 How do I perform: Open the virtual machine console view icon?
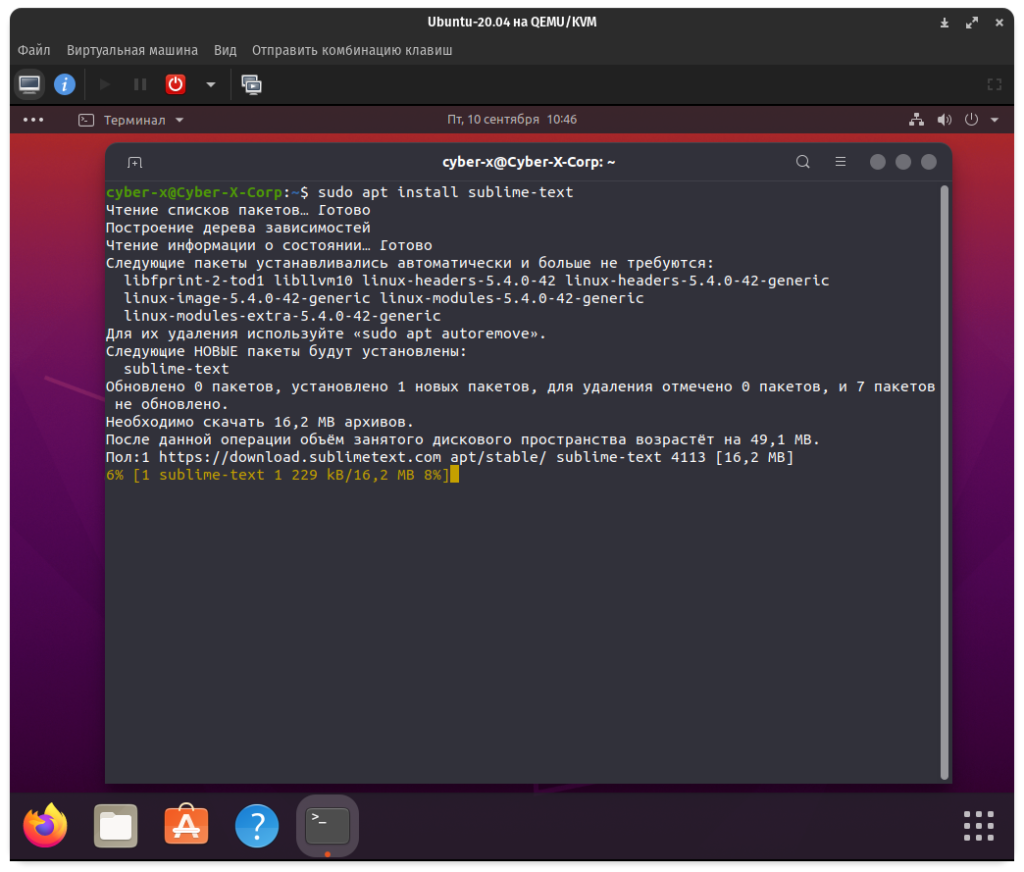pyautogui.click(x=30, y=84)
